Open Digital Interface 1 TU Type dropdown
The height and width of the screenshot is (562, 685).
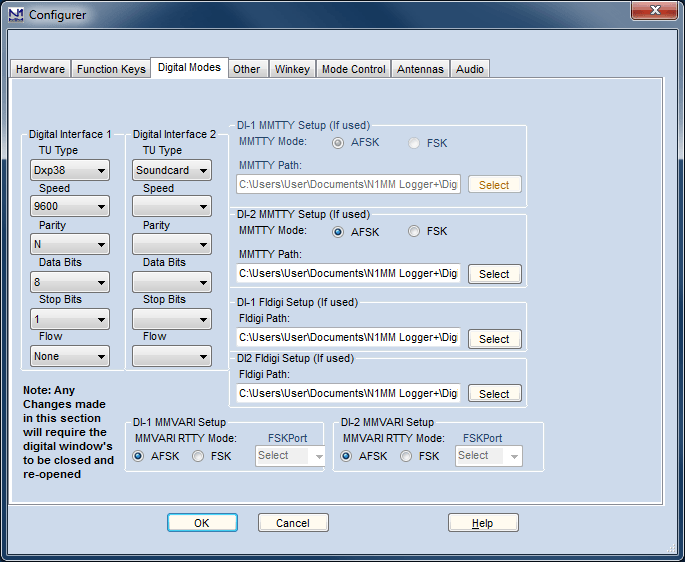point(70,170)
